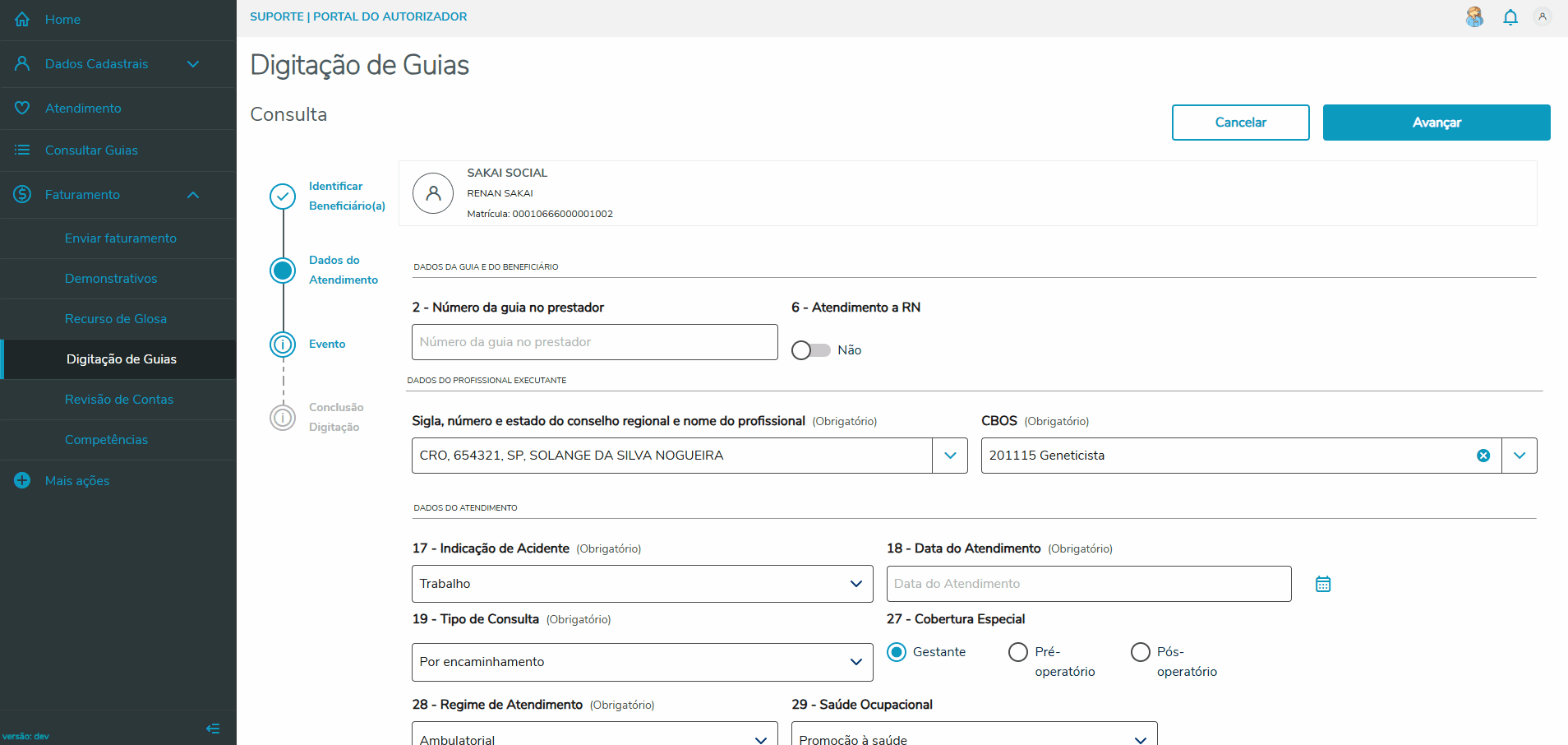Viewport: 1568px width, 745px height.
Task: Open the user avatar icon in header
Action: pyautogui.click(x=1542, y=16)
